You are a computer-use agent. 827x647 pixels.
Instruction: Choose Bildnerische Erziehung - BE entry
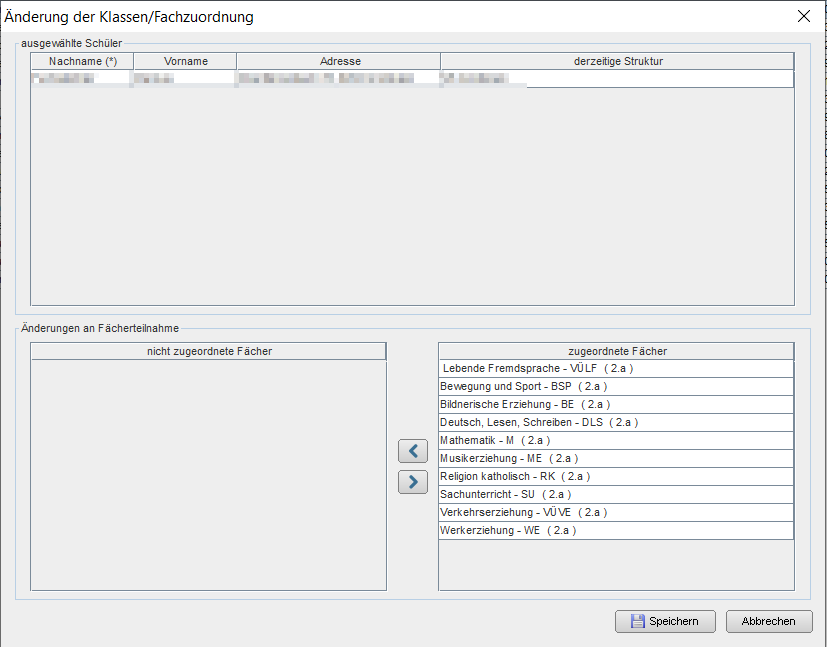(x=525, y=404)
